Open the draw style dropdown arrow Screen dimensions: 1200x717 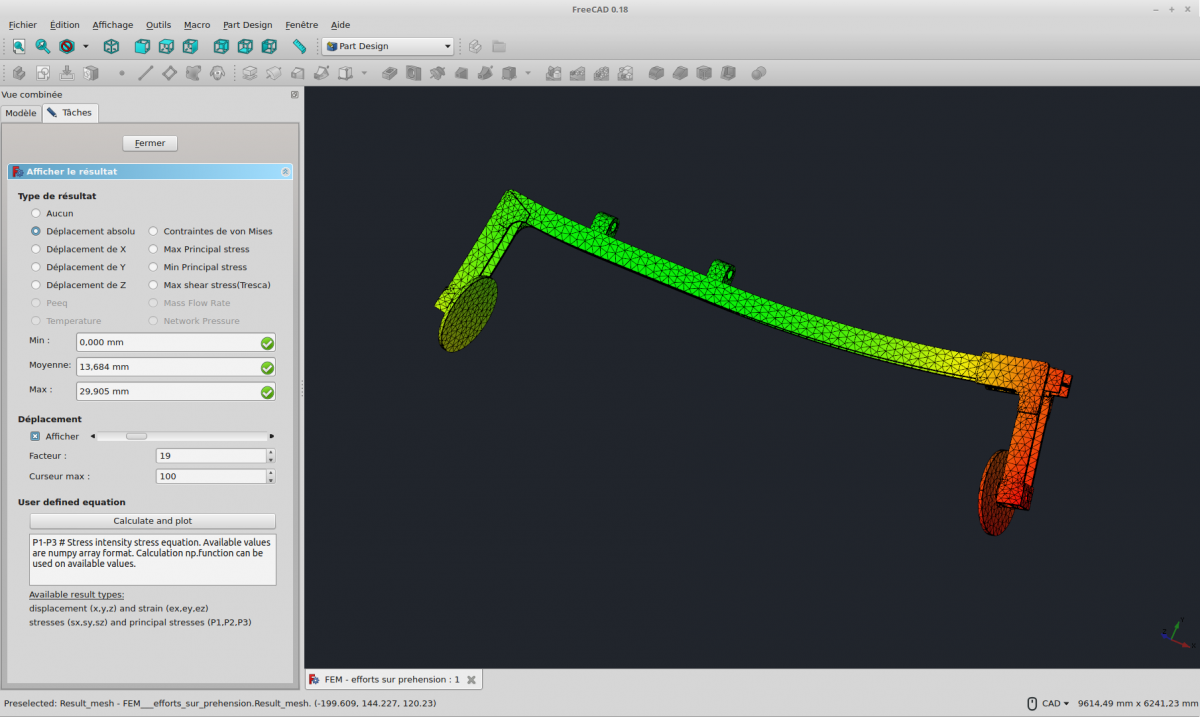point(85,46)
